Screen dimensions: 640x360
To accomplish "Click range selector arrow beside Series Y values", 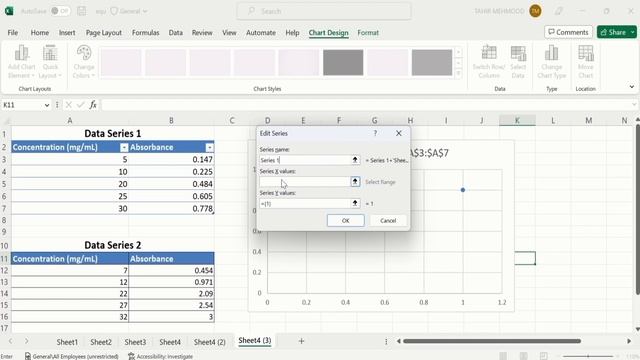I will (x=355, y=203).
